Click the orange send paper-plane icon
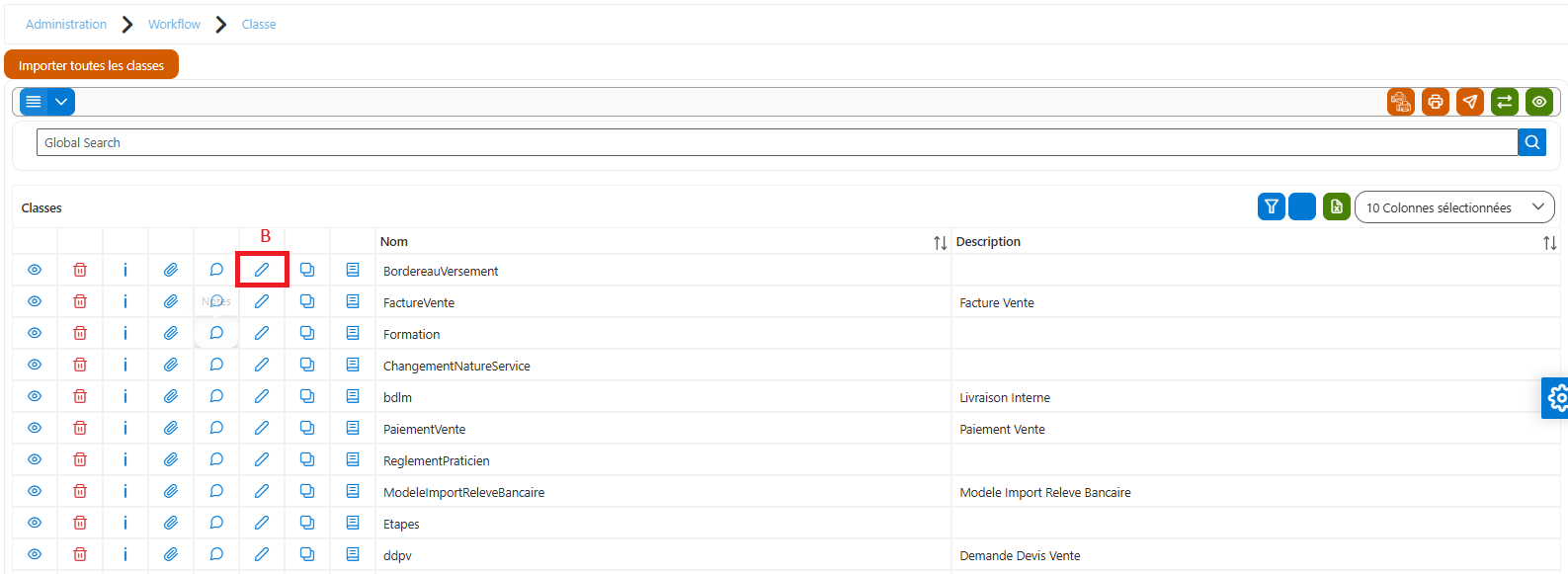Screen dimensions: 1568x574 1470,102
